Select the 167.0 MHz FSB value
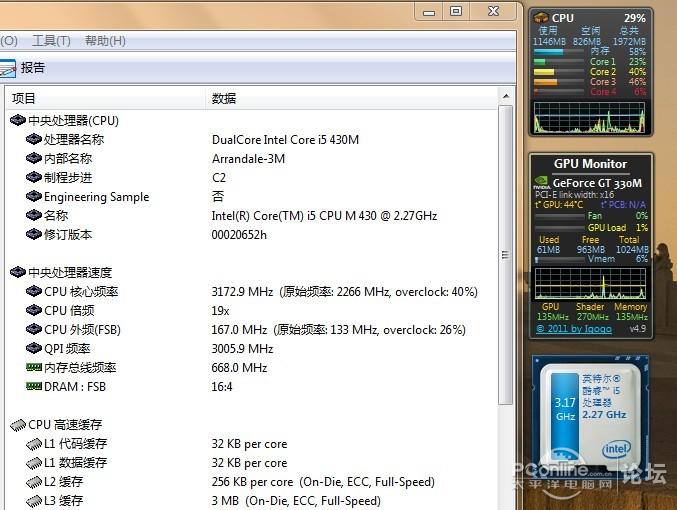This screenshot has height=510, width=677. pos(239,329)
